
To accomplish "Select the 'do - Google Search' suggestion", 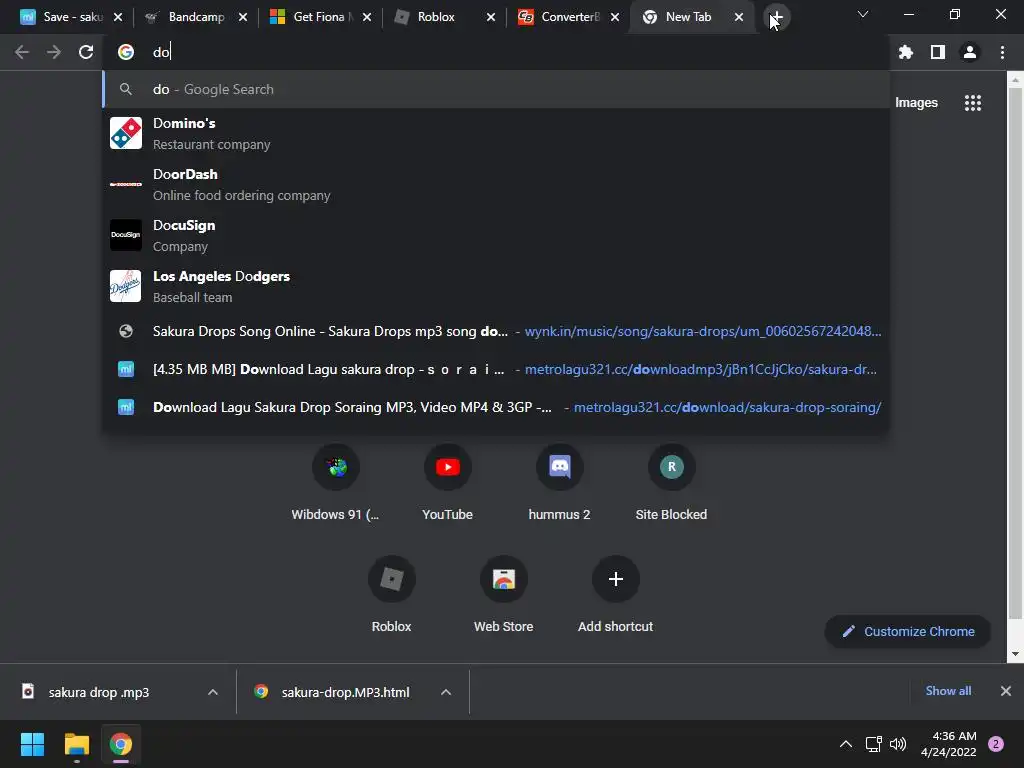I will click(x=496, y=89).
